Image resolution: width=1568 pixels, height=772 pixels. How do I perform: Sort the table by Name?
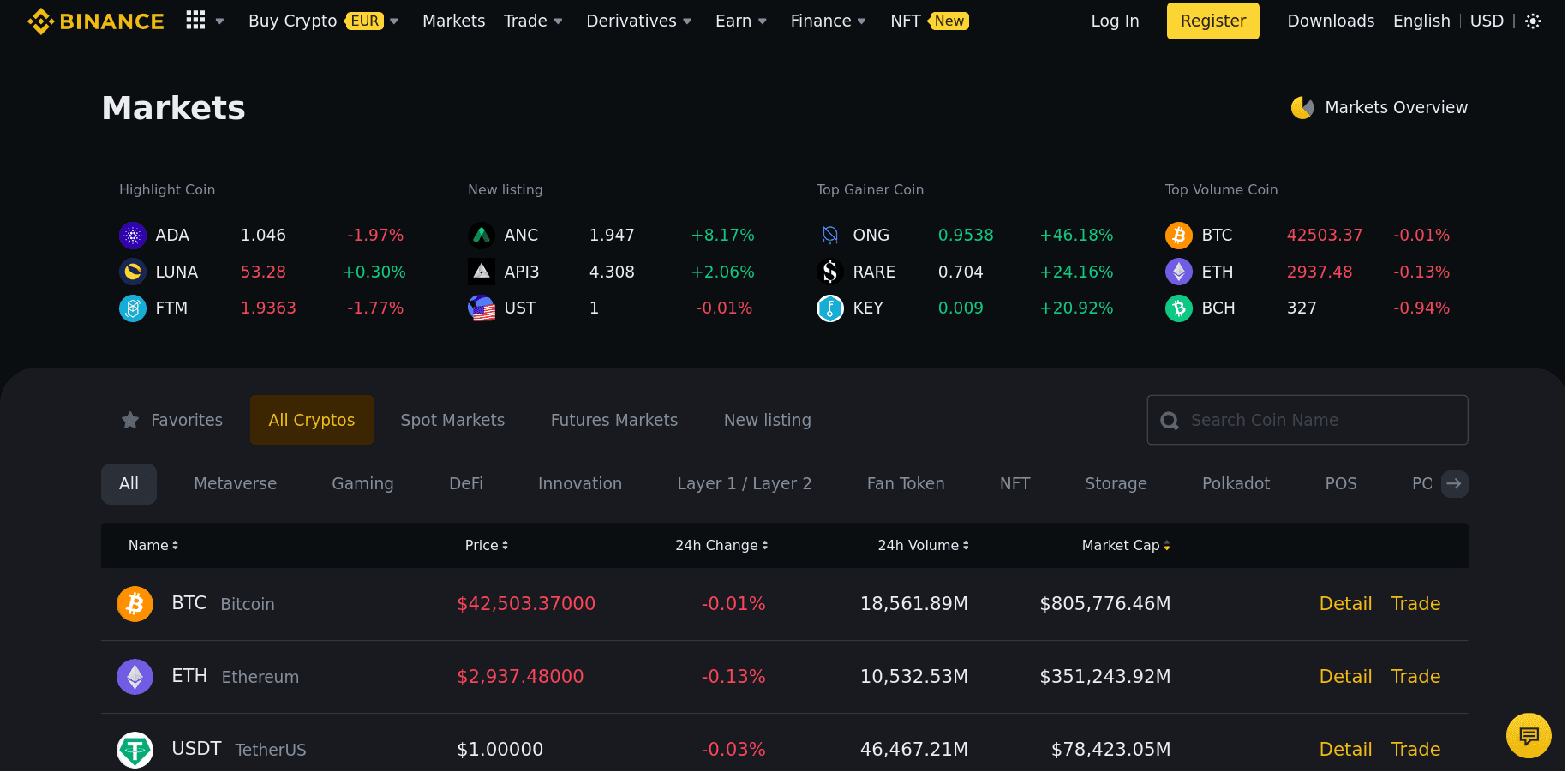[x=153, y=545]
